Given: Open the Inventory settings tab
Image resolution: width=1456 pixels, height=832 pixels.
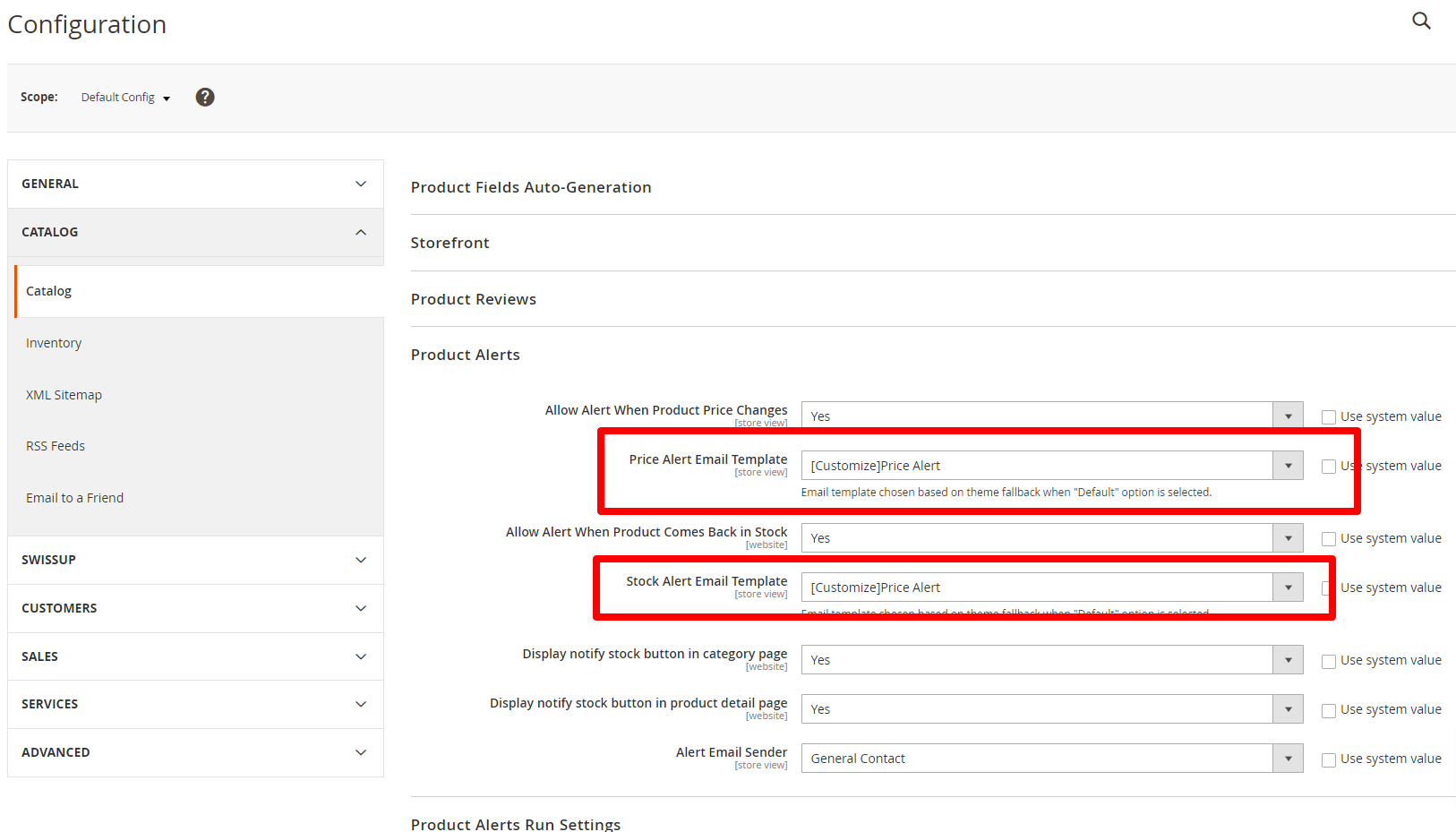Looking at the screenshot, I should [54, 343].
